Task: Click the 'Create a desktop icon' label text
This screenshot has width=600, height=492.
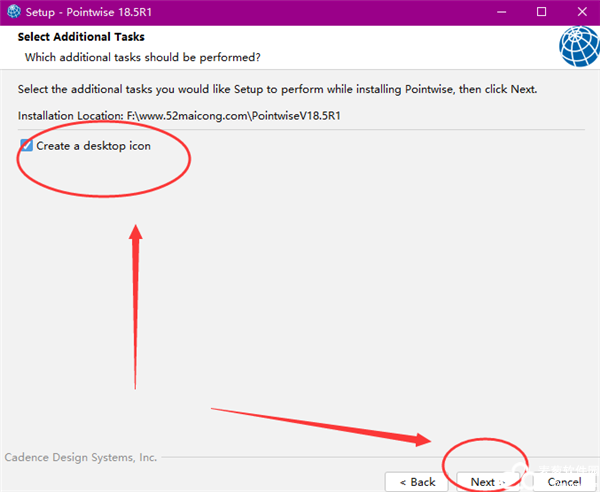Action: click(93, 146)
